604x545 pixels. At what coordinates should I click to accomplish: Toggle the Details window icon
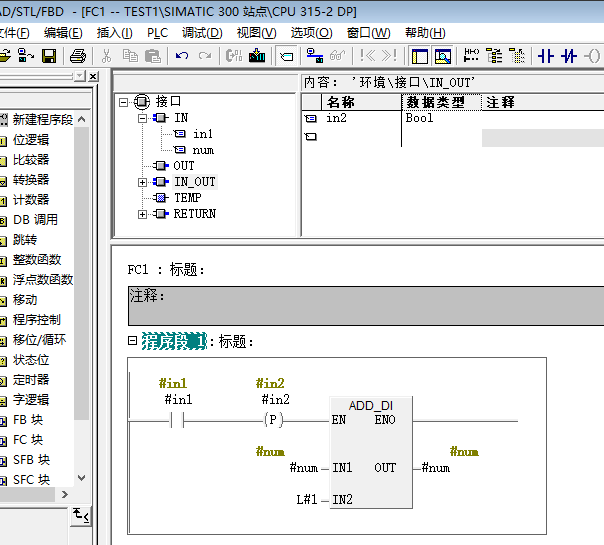[x=443, y=57]
